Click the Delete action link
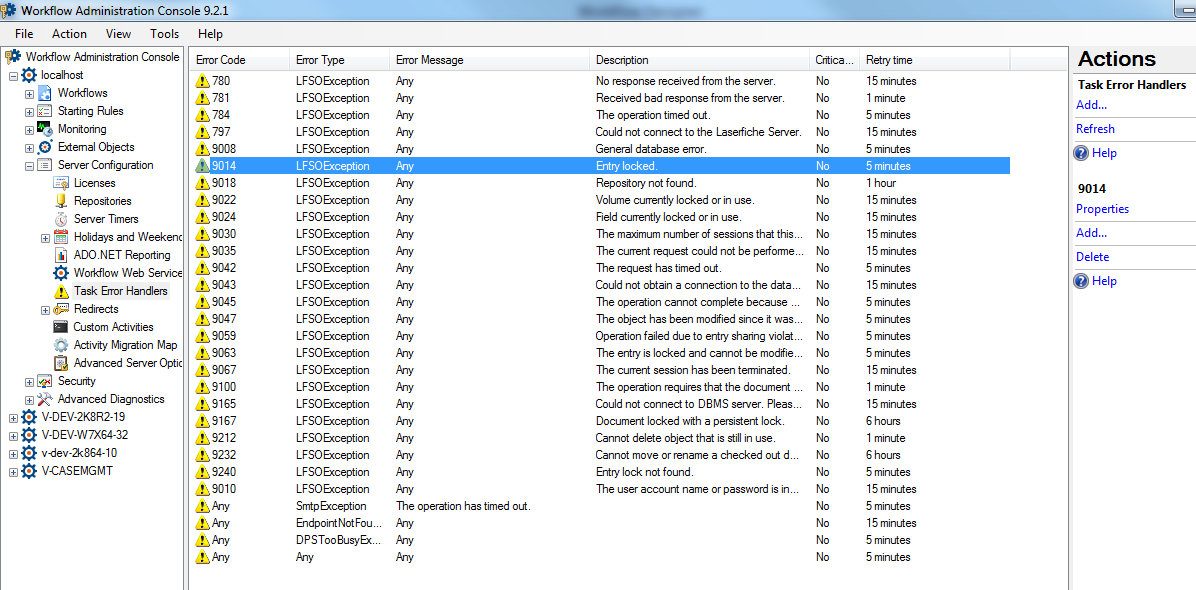The width and height of the screenshot is (1196, 590). pos(1093,257)
